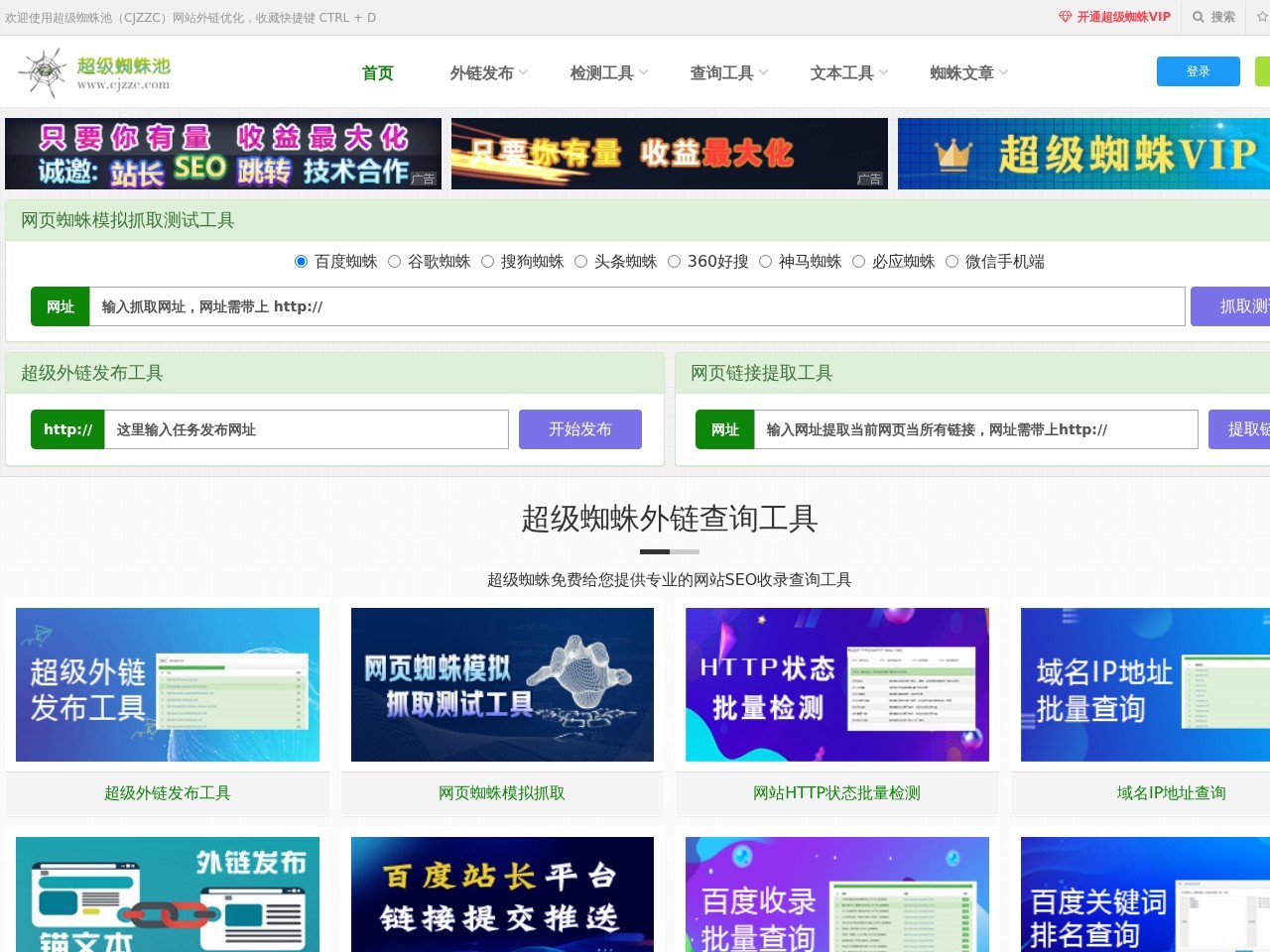This screenshot has width=1270, height=952.
Task: Select the 360好搜 radio button
Action: click(674, 261)
